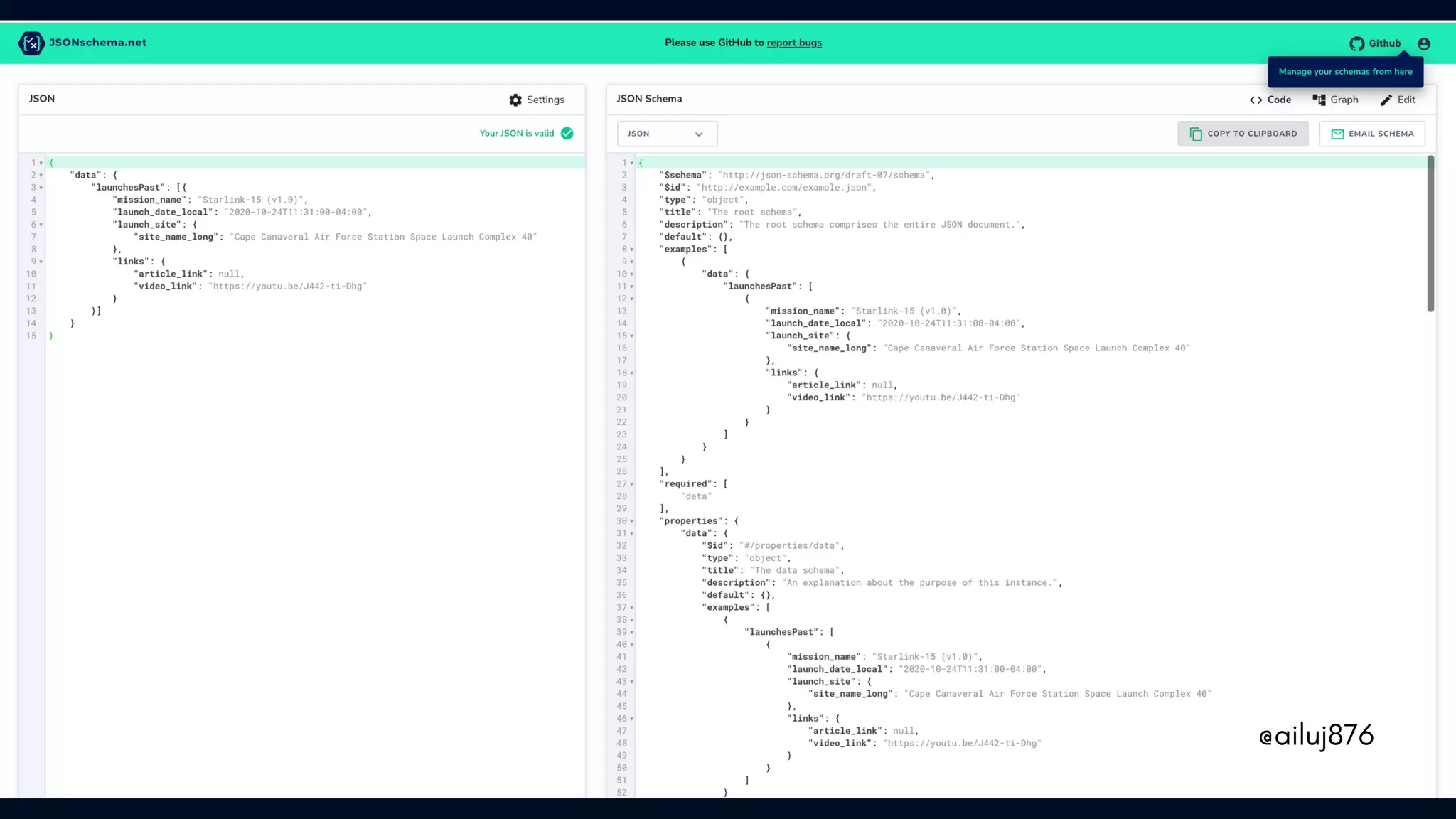Click the schema panel vertical scrollbar thumb
Image resolution: width=1456 pixels, height=819 pixels.
[1430, 235]
